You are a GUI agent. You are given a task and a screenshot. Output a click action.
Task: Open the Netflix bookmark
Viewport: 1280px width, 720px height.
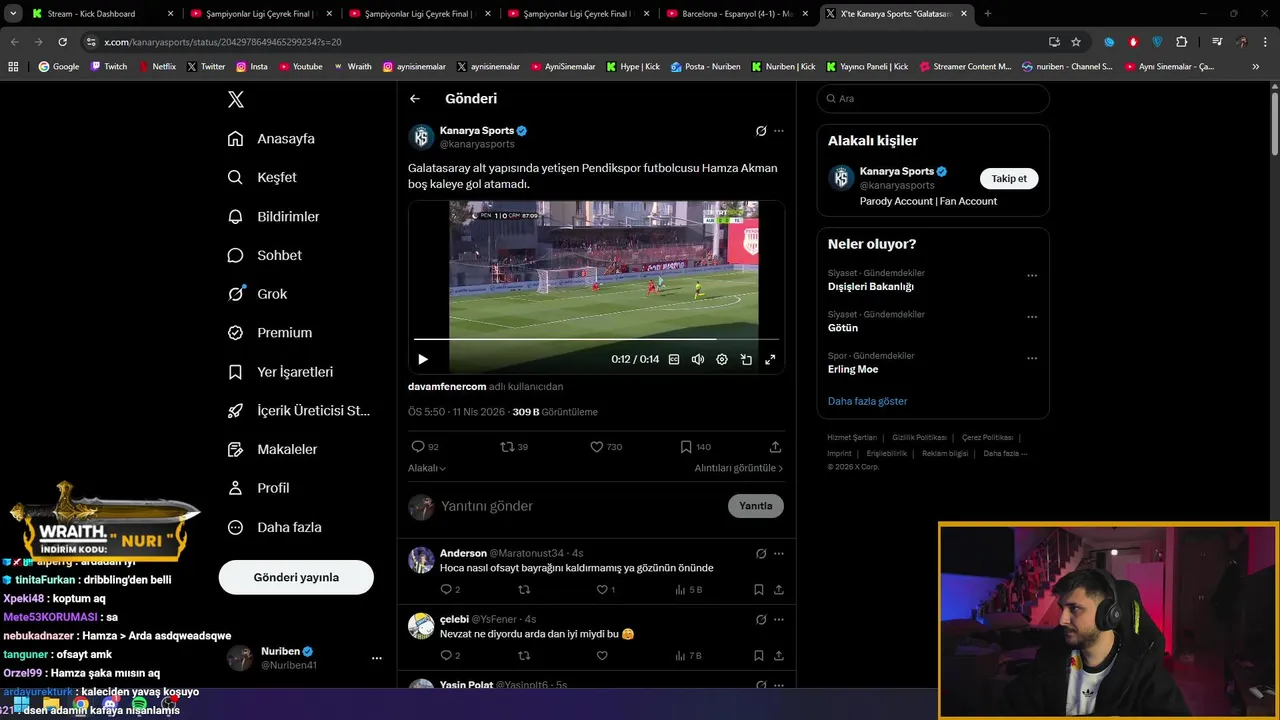(157, 67)
